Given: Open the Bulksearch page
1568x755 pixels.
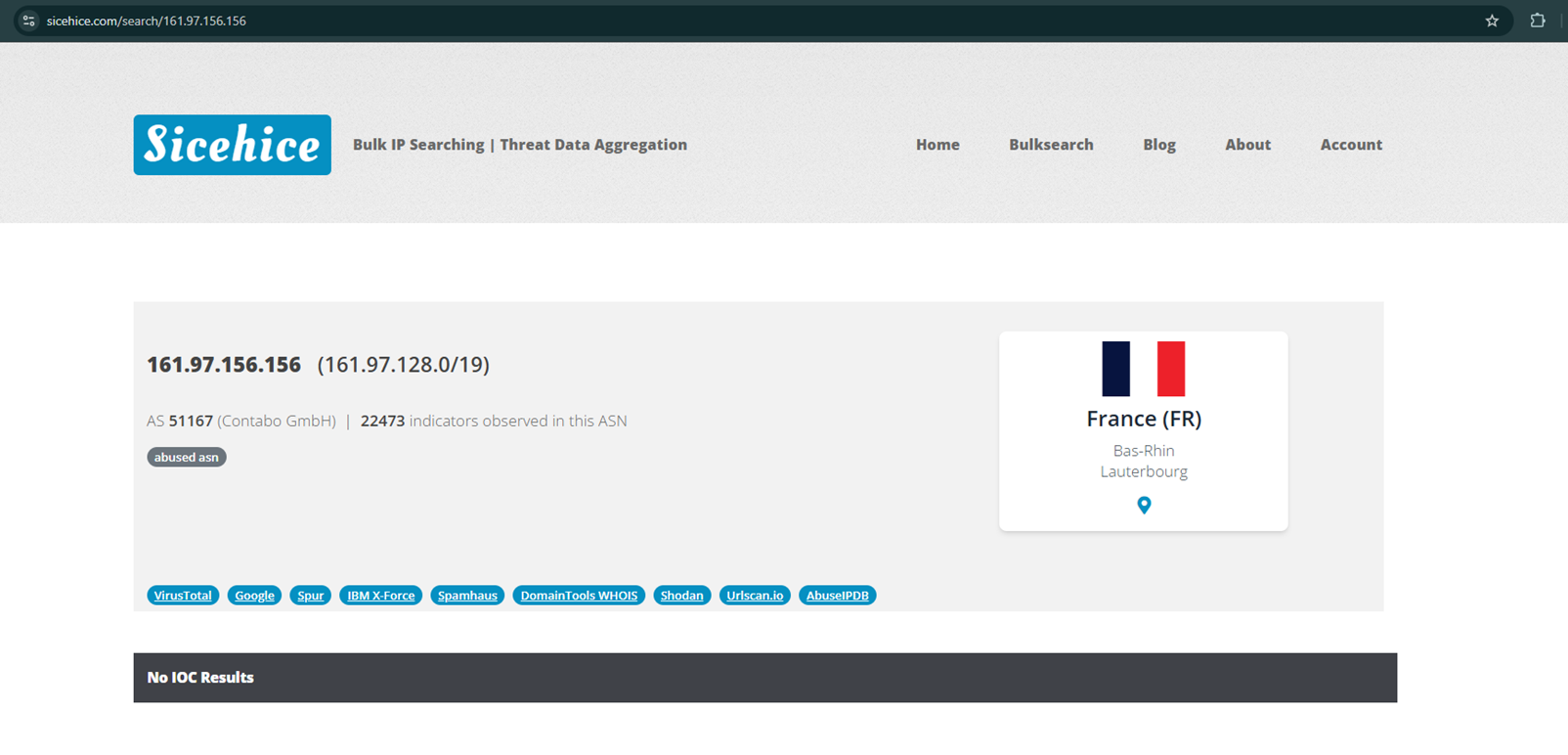Looking at the screenshot, I should click(x=1051, y=145).
